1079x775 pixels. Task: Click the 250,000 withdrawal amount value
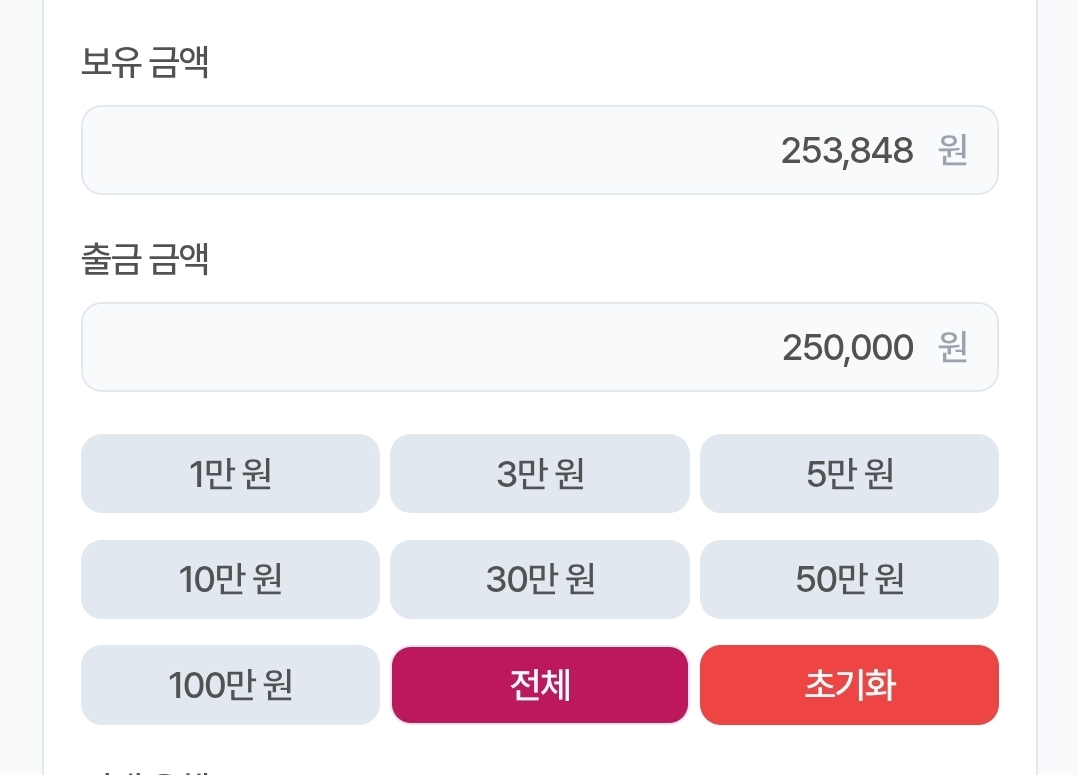[x=847, y=348]
